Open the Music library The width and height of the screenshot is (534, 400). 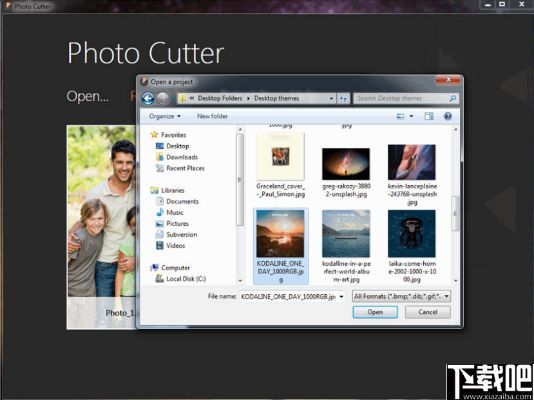(x=175, y=212)
